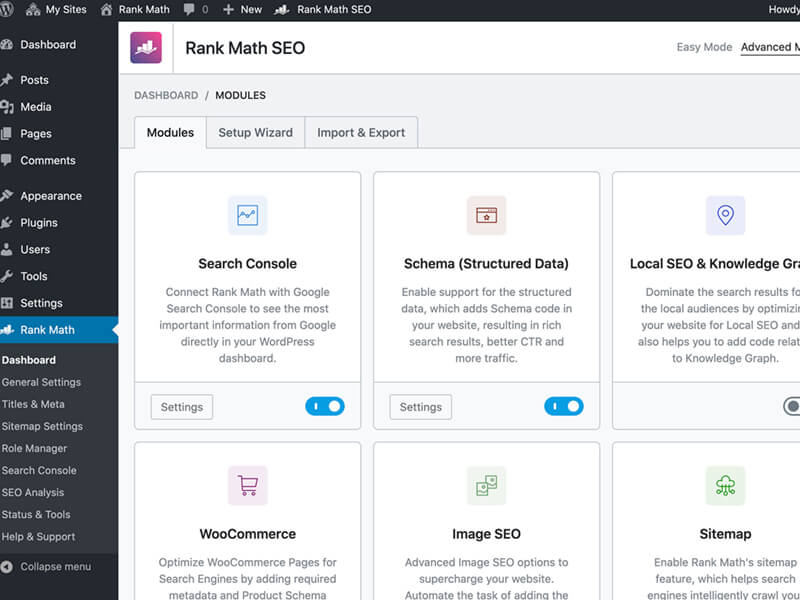Click the Search Console card title
Viewport: 800px width, 600px height.
(x=247, y=264)
